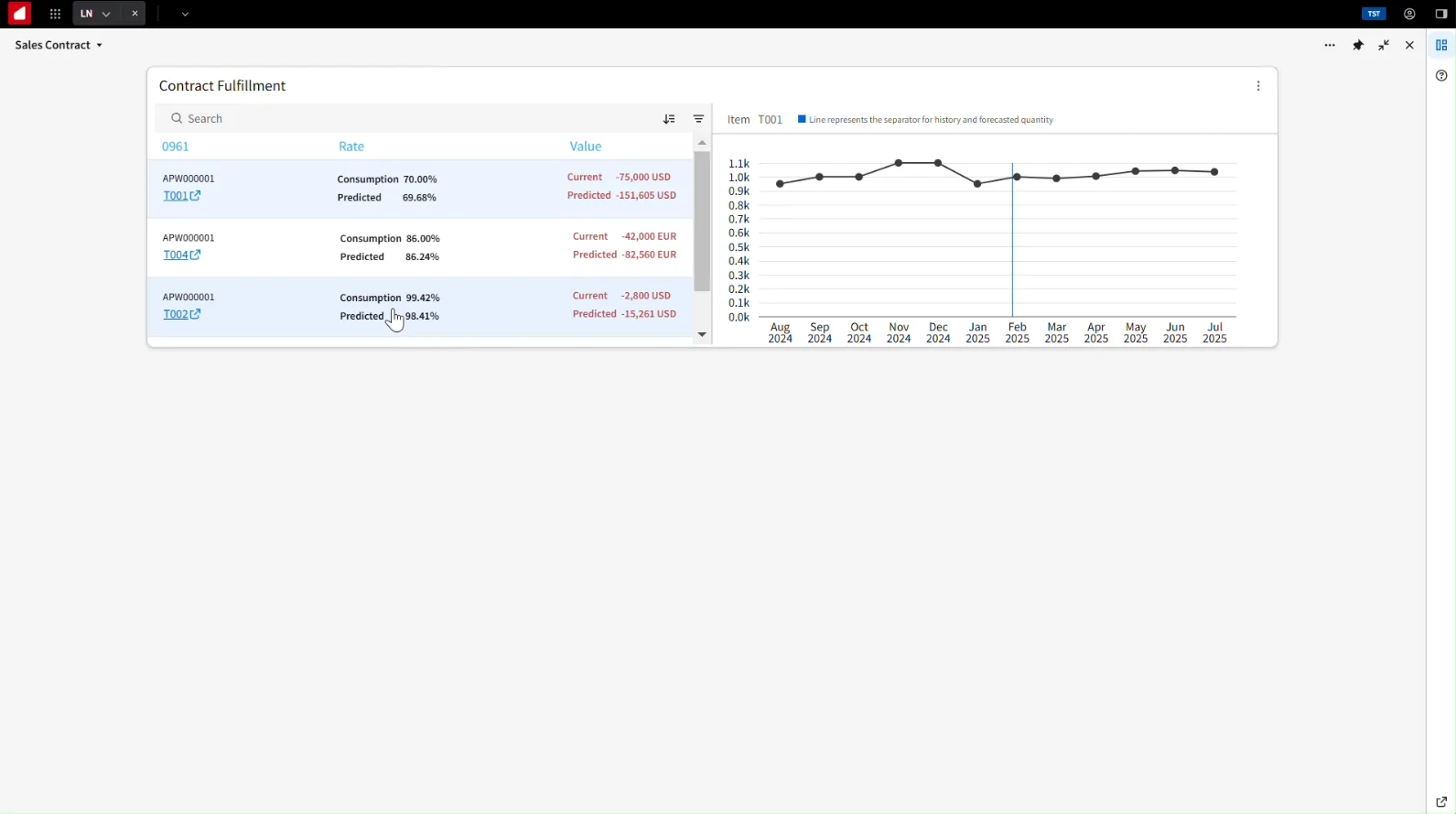Click the 'Current -75,000 USD' value

pyautogui.click(x=619, y=178)
